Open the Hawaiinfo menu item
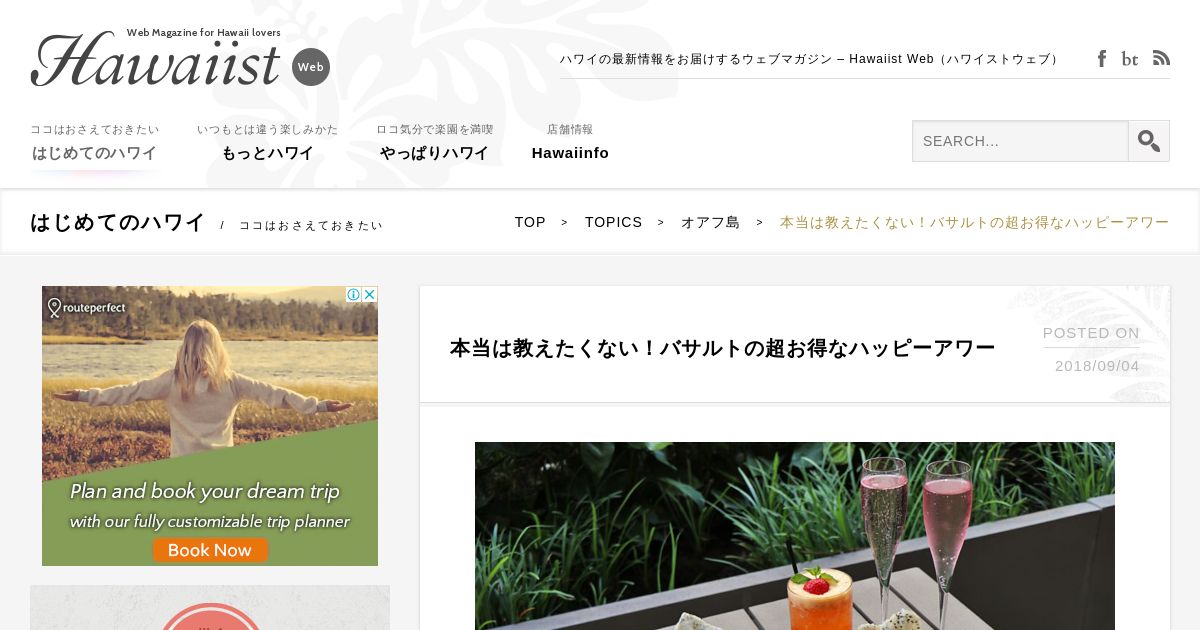This screenshot has height=630, width=1200. tap(570, 143)
